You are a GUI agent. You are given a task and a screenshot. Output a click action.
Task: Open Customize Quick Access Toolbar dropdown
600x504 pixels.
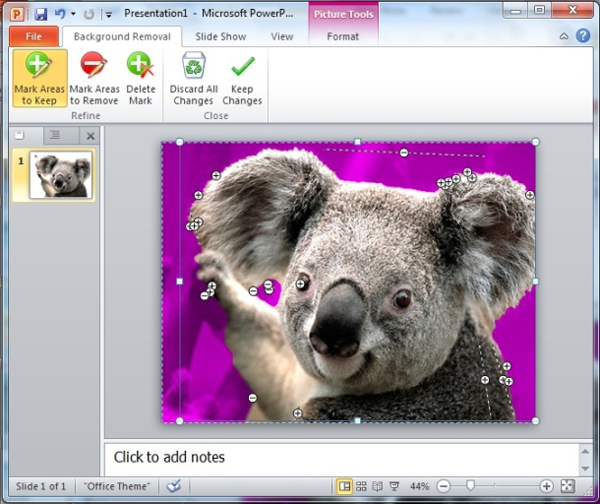[x=109, y=15]
